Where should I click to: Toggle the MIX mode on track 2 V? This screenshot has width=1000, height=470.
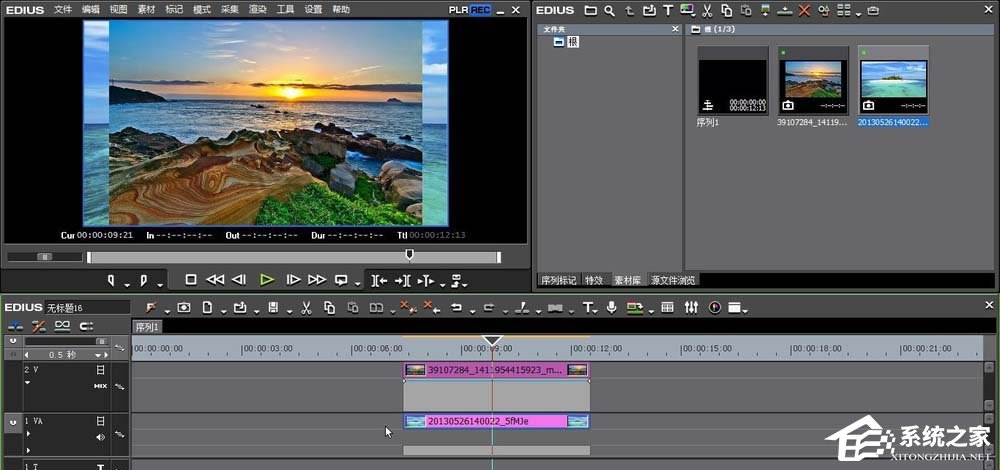coord(100,385)
